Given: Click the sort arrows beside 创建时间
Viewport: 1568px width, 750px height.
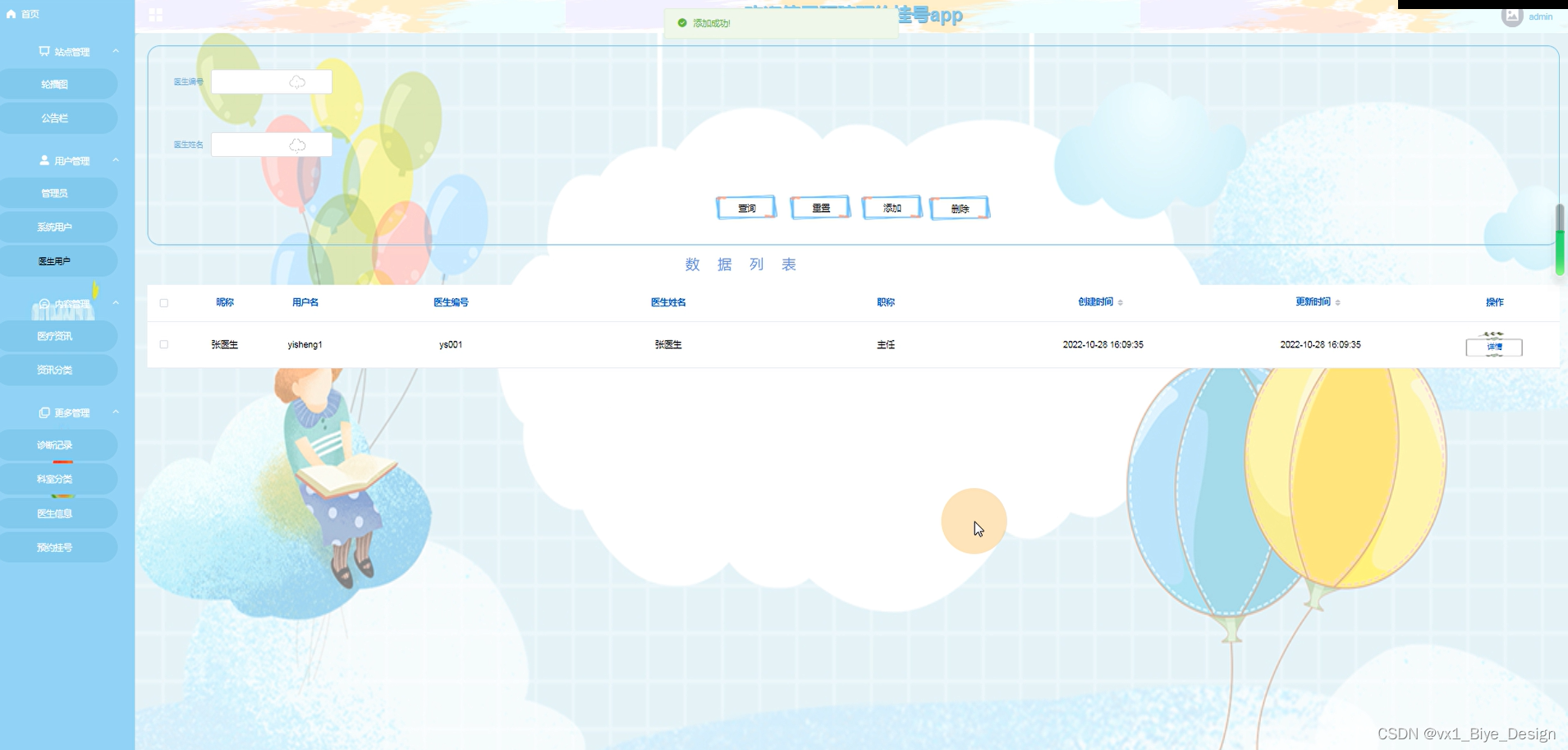Looking at the screenshot, I should [1121, 302].
